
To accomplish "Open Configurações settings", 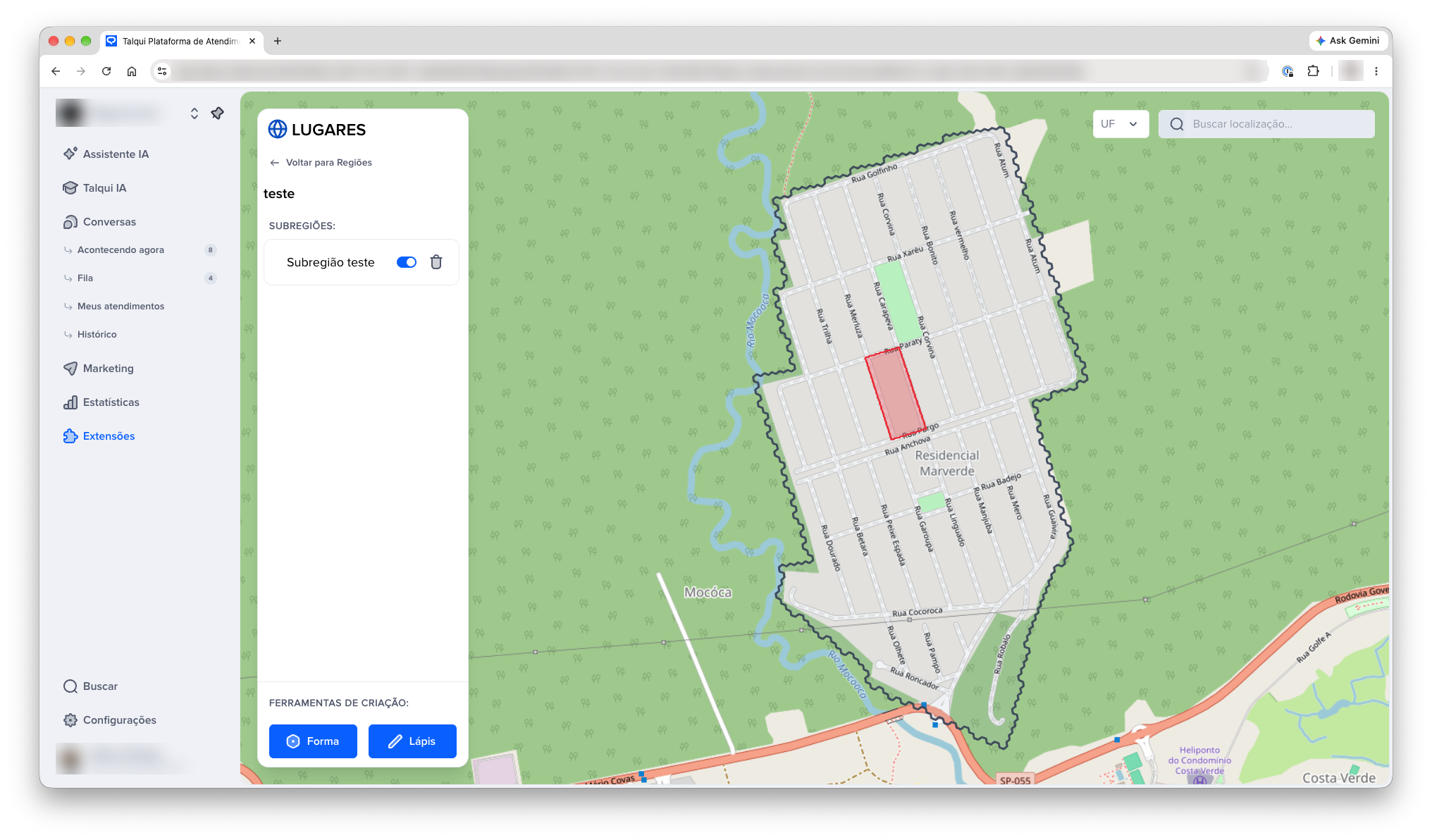I will tap(119, 719).
